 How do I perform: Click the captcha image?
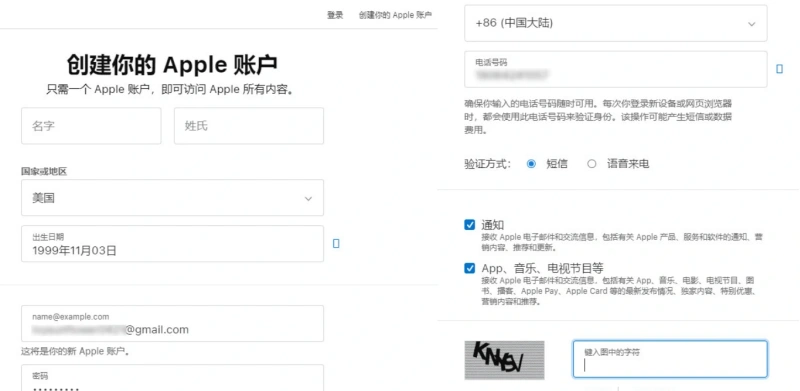[x=504, y=360]
